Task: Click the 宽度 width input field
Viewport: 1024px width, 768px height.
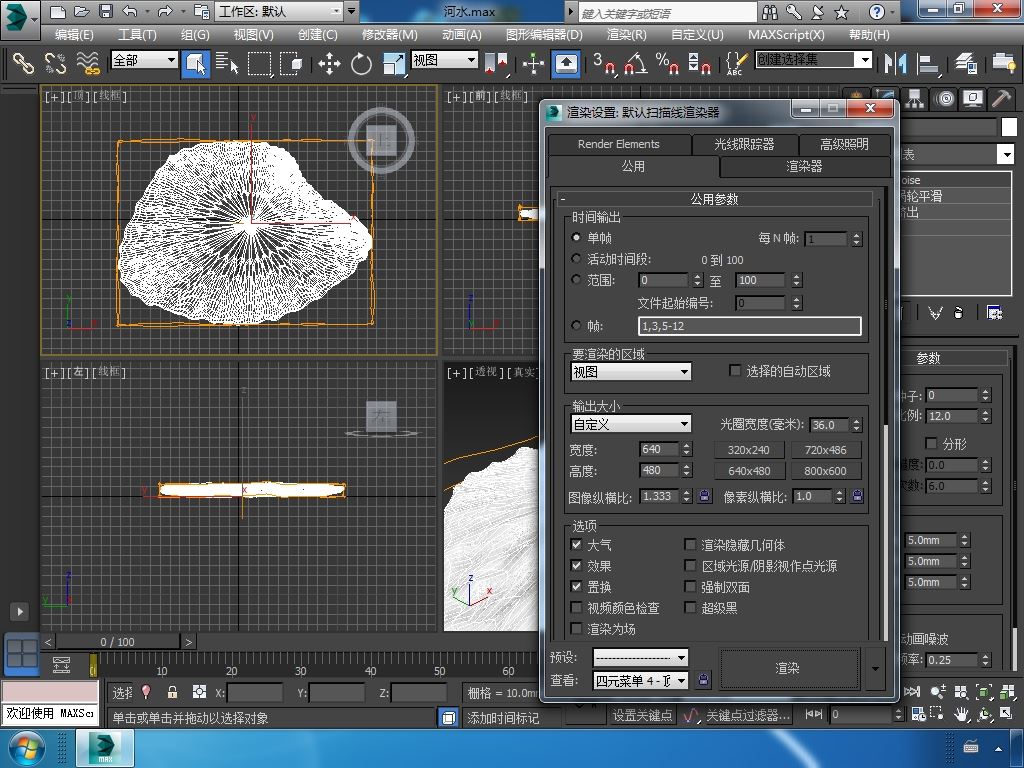Action: (x=658, y=449)
